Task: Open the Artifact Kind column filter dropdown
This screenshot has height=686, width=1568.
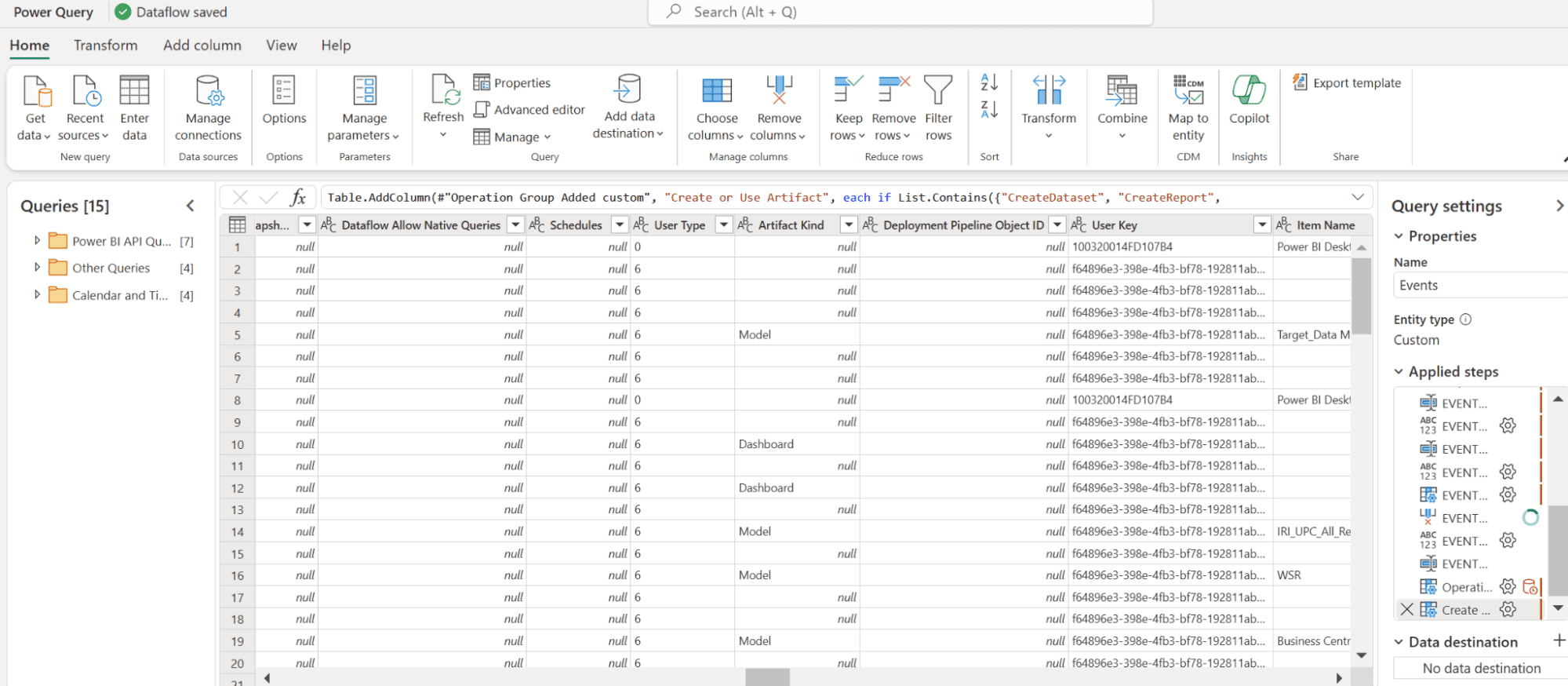Action: [848, 225]
